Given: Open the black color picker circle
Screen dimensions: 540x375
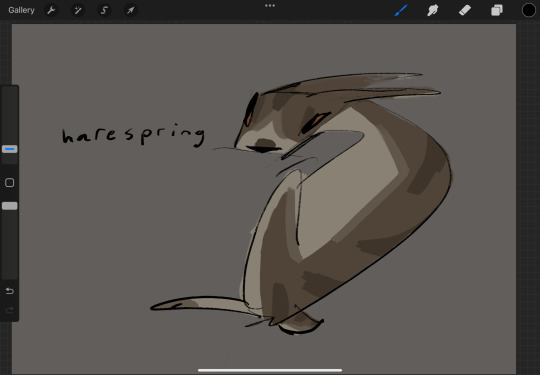Looking at the screenshot, I should tap(529, 10).
